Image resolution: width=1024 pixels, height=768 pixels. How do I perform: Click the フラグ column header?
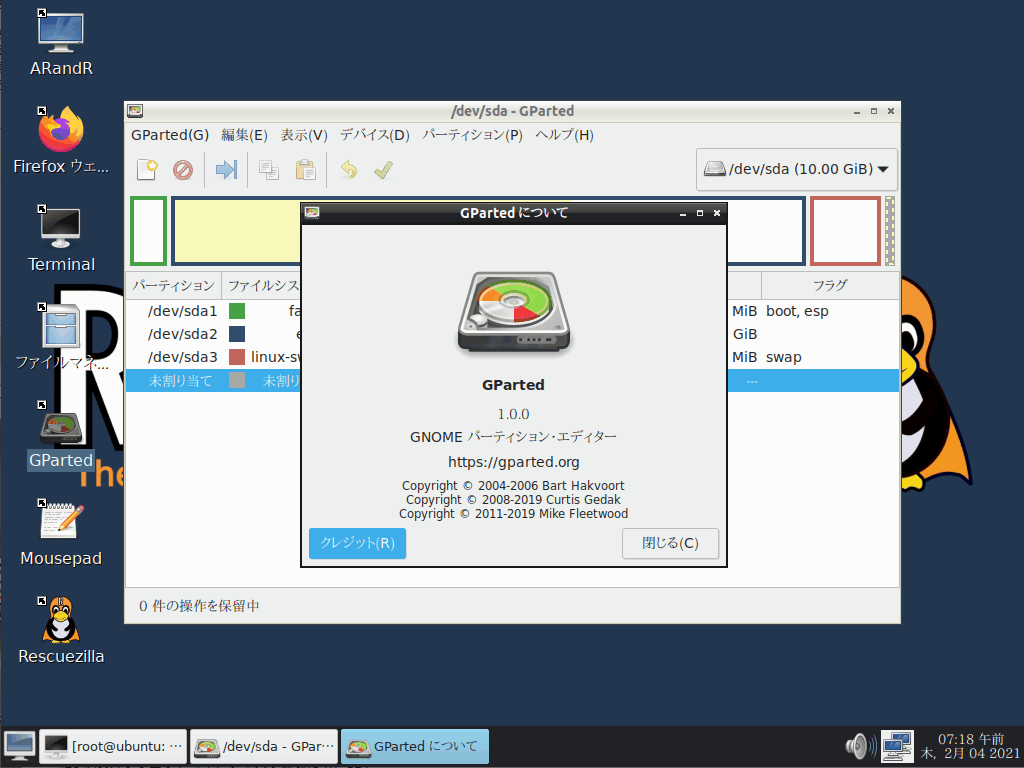[x=830, y=285]
